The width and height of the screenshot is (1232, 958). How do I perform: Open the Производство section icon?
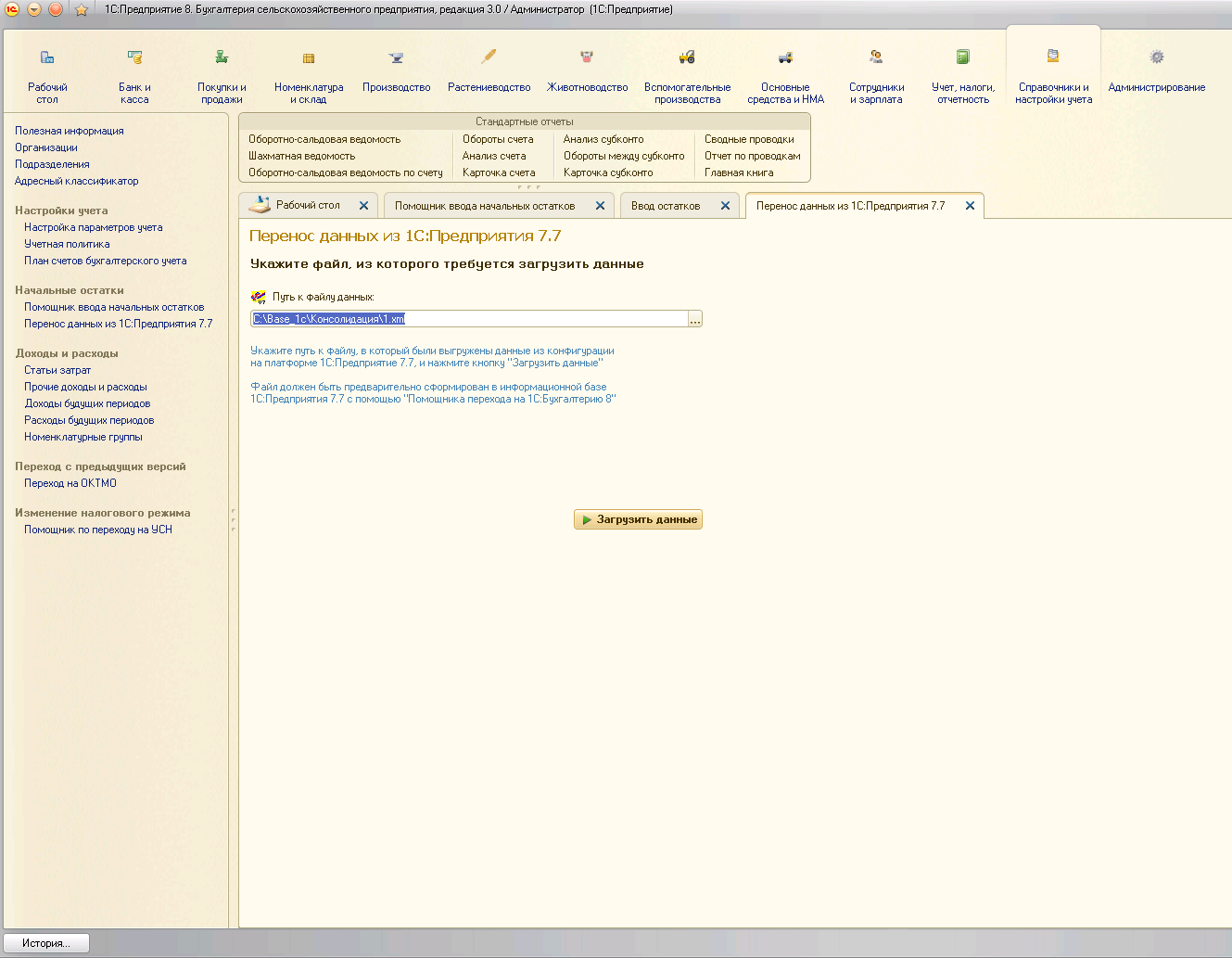pos(396,57)
